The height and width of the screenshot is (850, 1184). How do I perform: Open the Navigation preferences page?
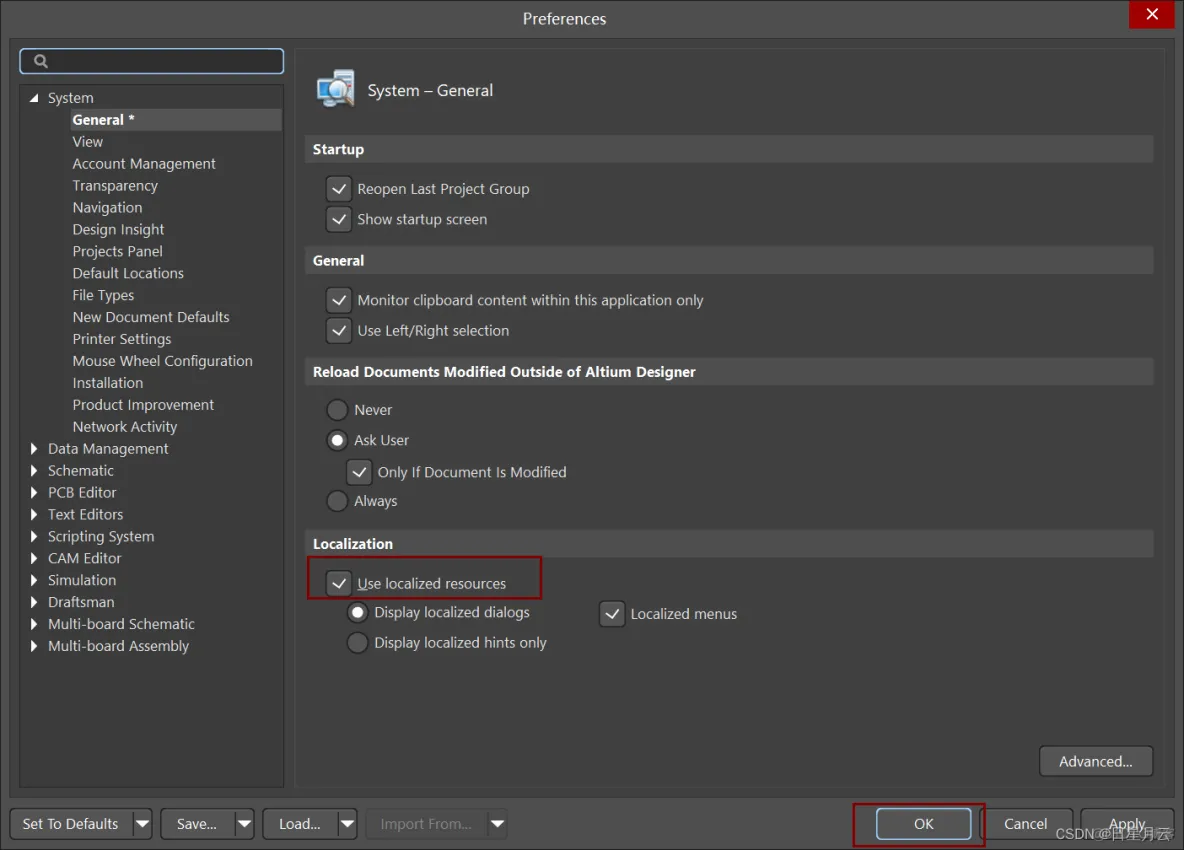pos(107,208)
